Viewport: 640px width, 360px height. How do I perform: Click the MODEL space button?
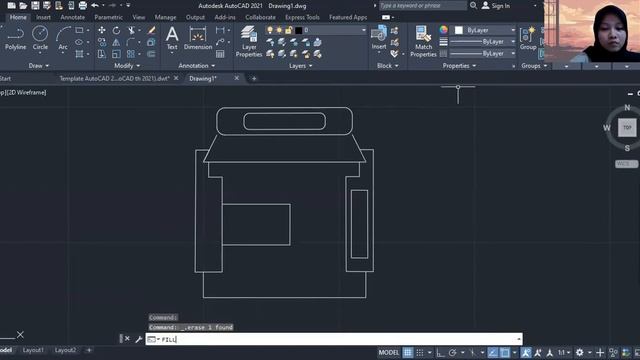(x=389, y=353)
